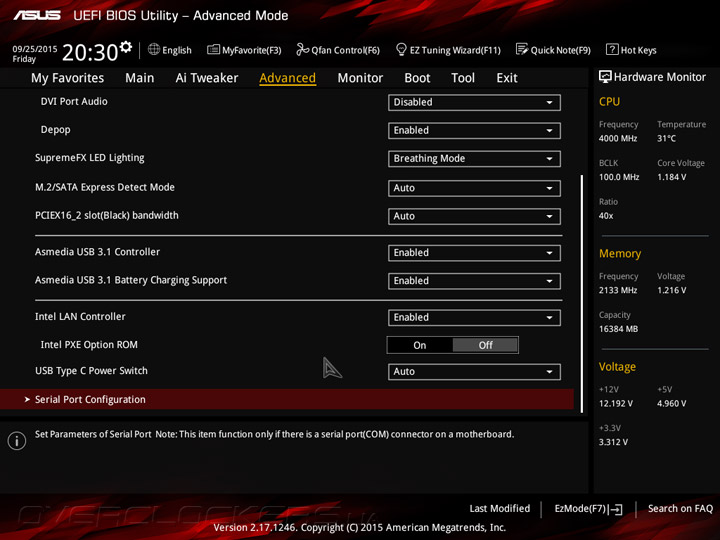Screen dimensions: 720x540
Task: Switch to Tool tab
Action: (x=463, y=78)
